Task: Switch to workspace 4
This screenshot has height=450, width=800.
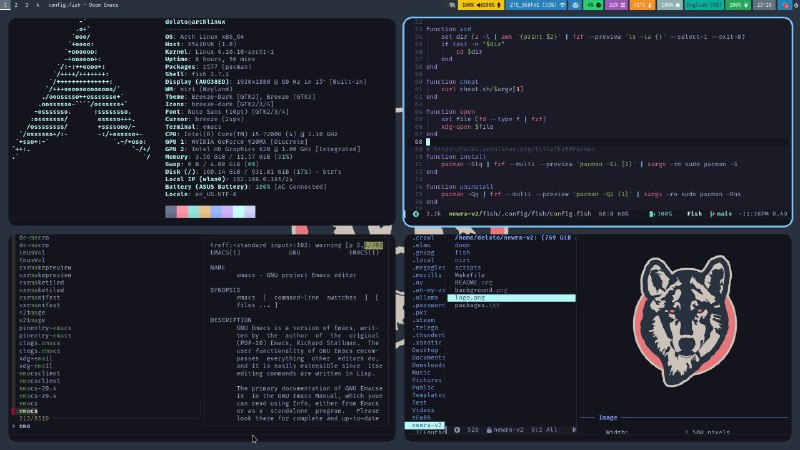Action: 37,5
